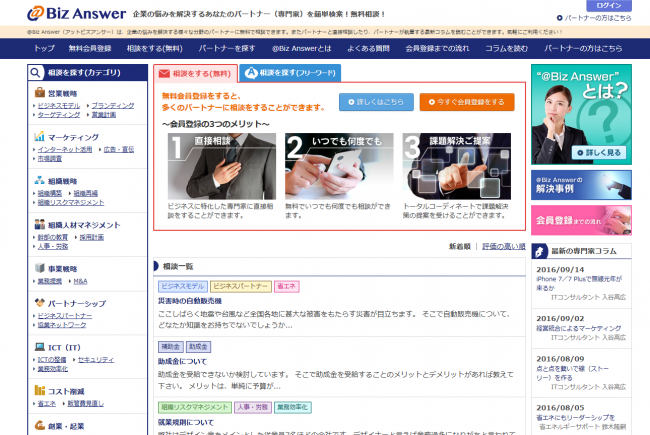Open the セキュリティ sidebar link
Viewport: 650px width, 435px height.
click(x=96, y=360)
